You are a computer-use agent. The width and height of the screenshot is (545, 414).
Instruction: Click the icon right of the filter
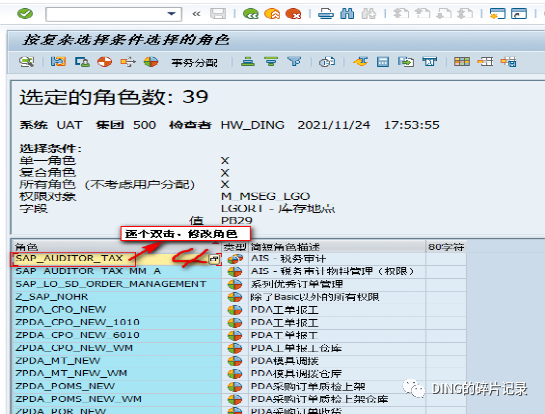[x=327, y=62]
